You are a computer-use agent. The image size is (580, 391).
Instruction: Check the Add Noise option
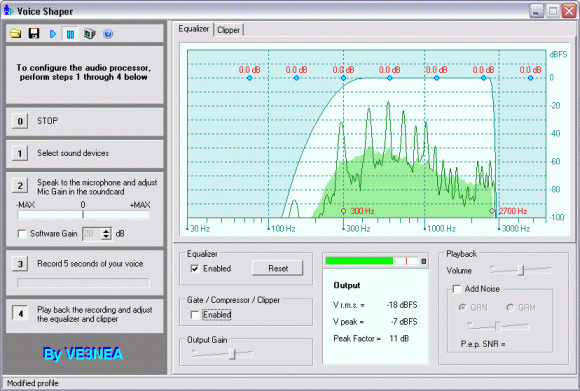coord(457,289)
